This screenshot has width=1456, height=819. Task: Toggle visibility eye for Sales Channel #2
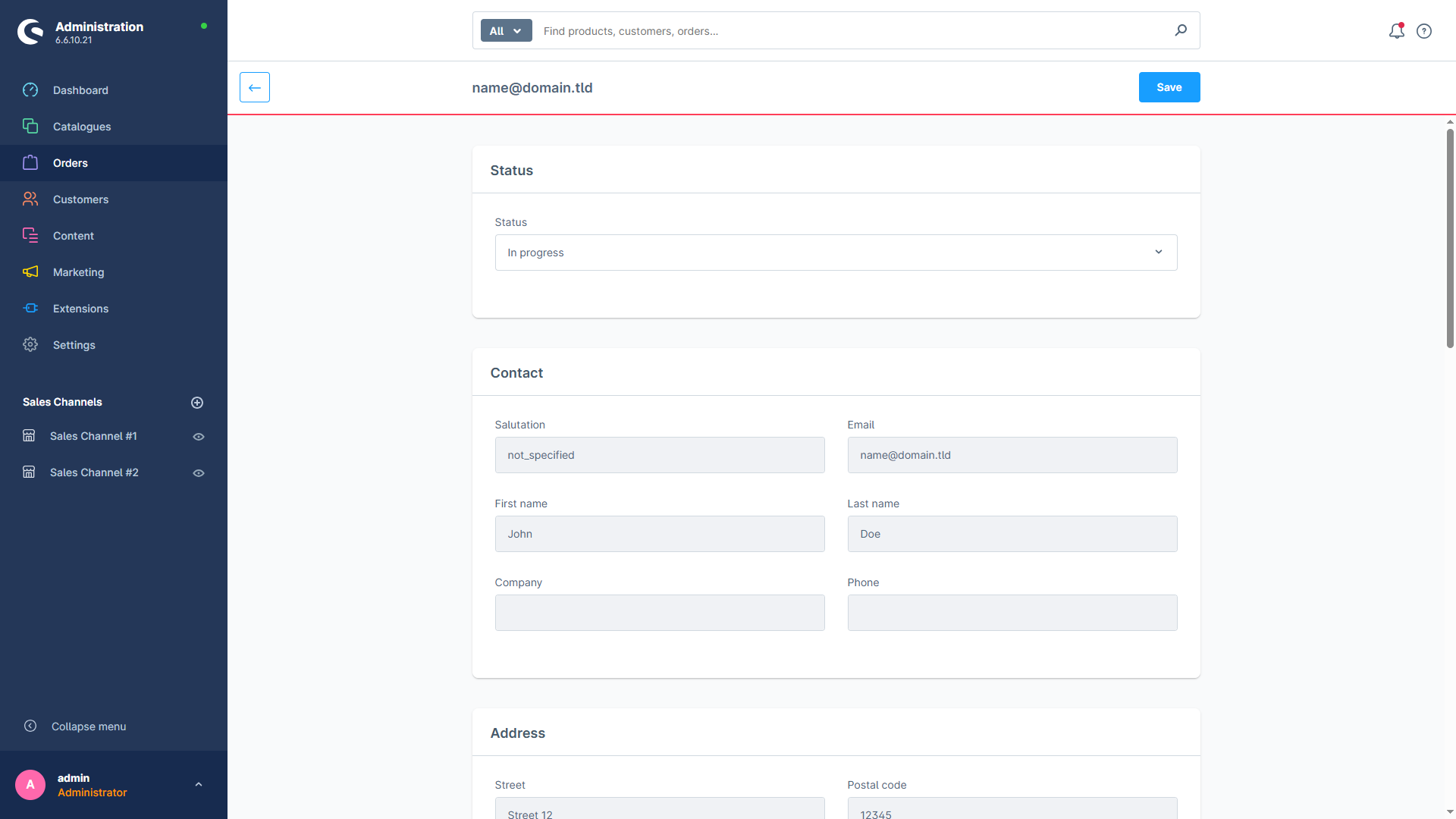click(x=199, y=473)
